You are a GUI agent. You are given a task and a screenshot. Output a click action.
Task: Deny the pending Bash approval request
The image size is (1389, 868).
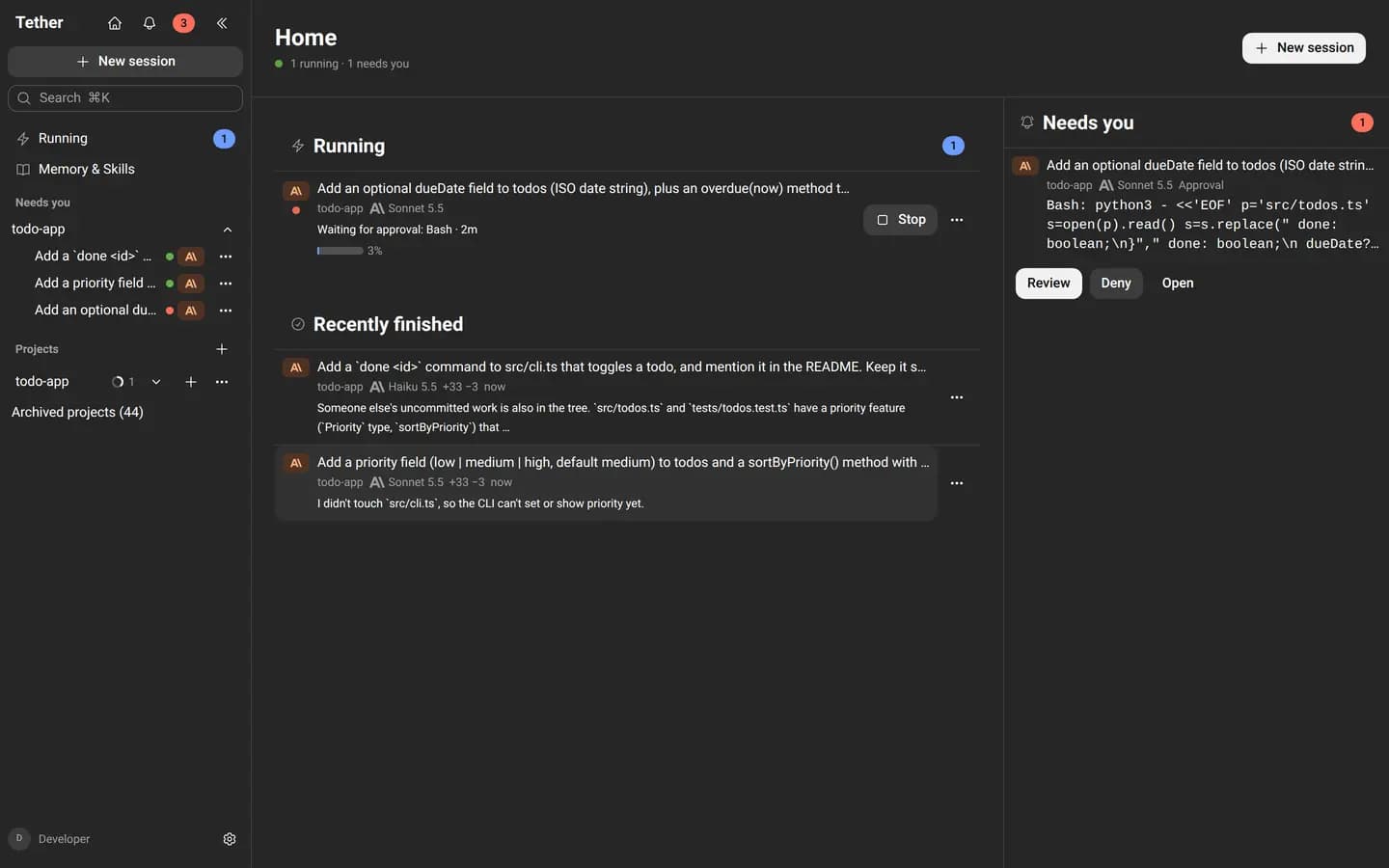[x=1116, y=284]
